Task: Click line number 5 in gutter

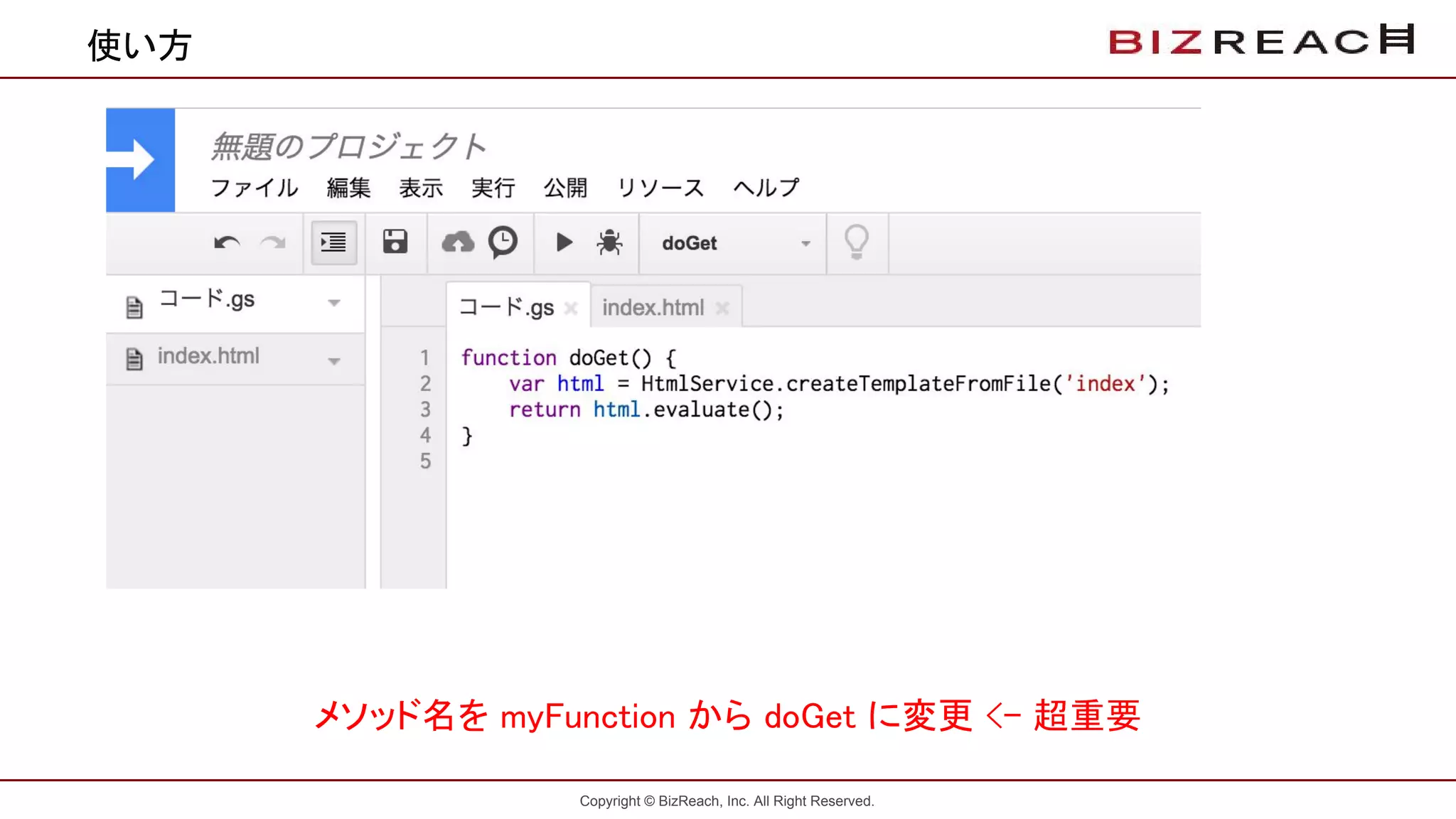Action: [x=425, y=461]
